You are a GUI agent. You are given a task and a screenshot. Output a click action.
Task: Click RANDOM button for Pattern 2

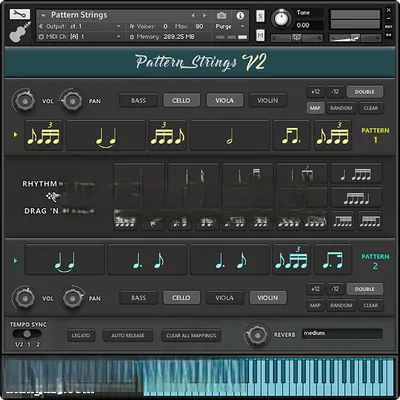point(341,305)
